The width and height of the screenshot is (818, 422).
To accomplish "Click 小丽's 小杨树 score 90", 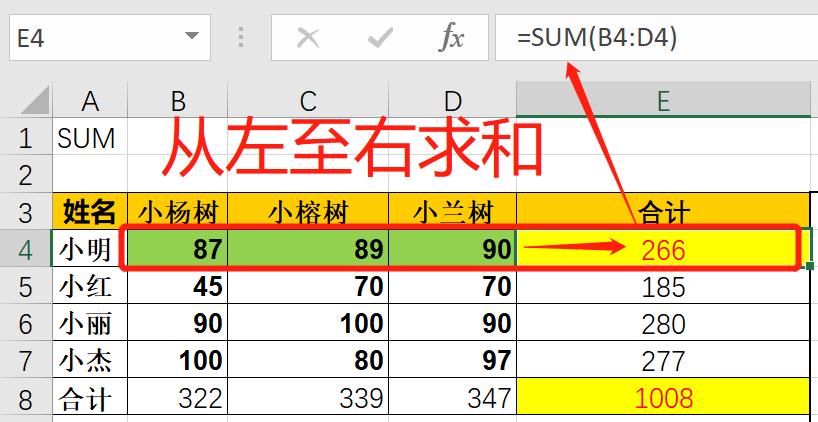I will tap(177, 323).
